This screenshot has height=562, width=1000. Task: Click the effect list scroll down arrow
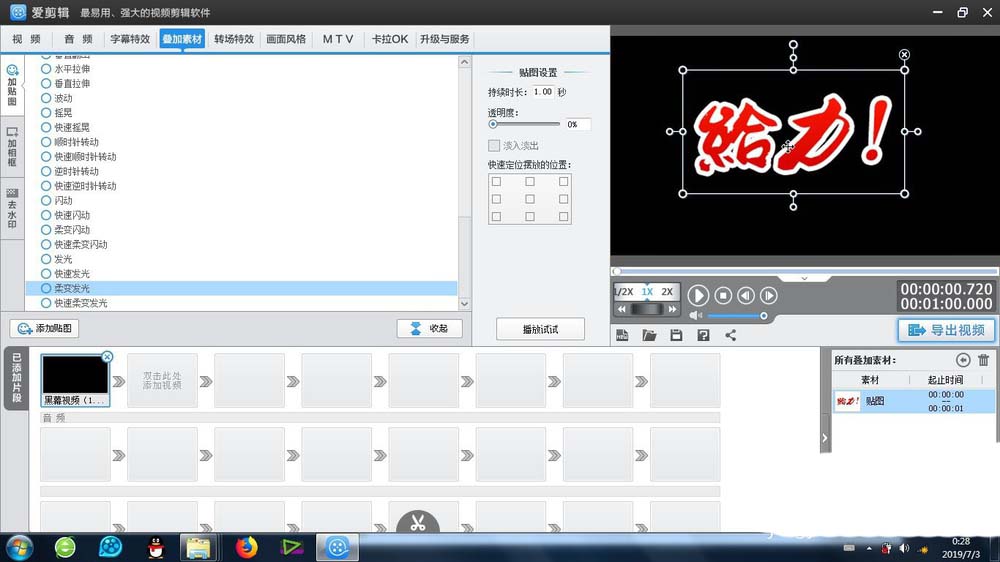pyautogui.click(x=464, y=304)
